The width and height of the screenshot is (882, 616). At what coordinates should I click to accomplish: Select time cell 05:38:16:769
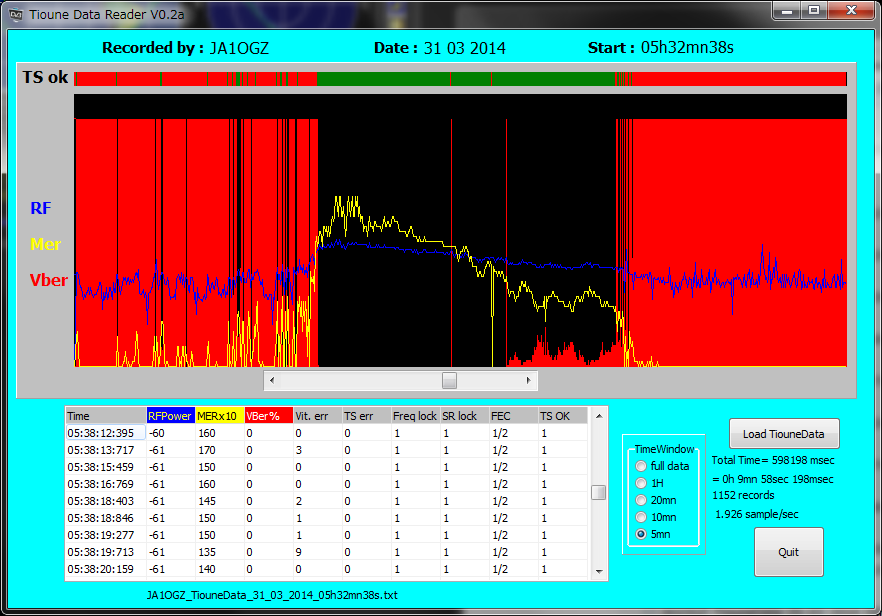click(x=106, y=484)
